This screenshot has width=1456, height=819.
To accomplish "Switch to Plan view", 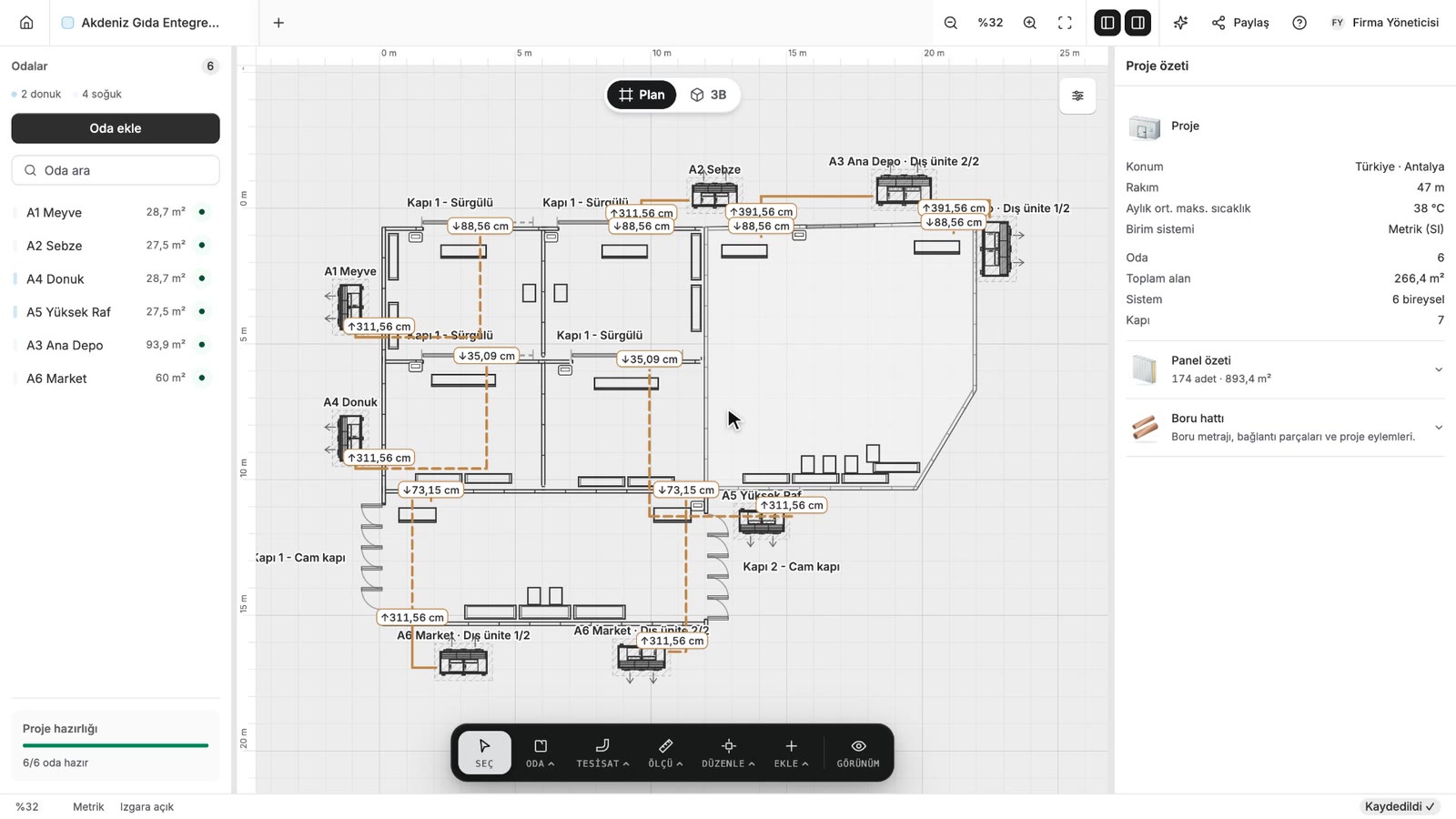I will (642, 95).
